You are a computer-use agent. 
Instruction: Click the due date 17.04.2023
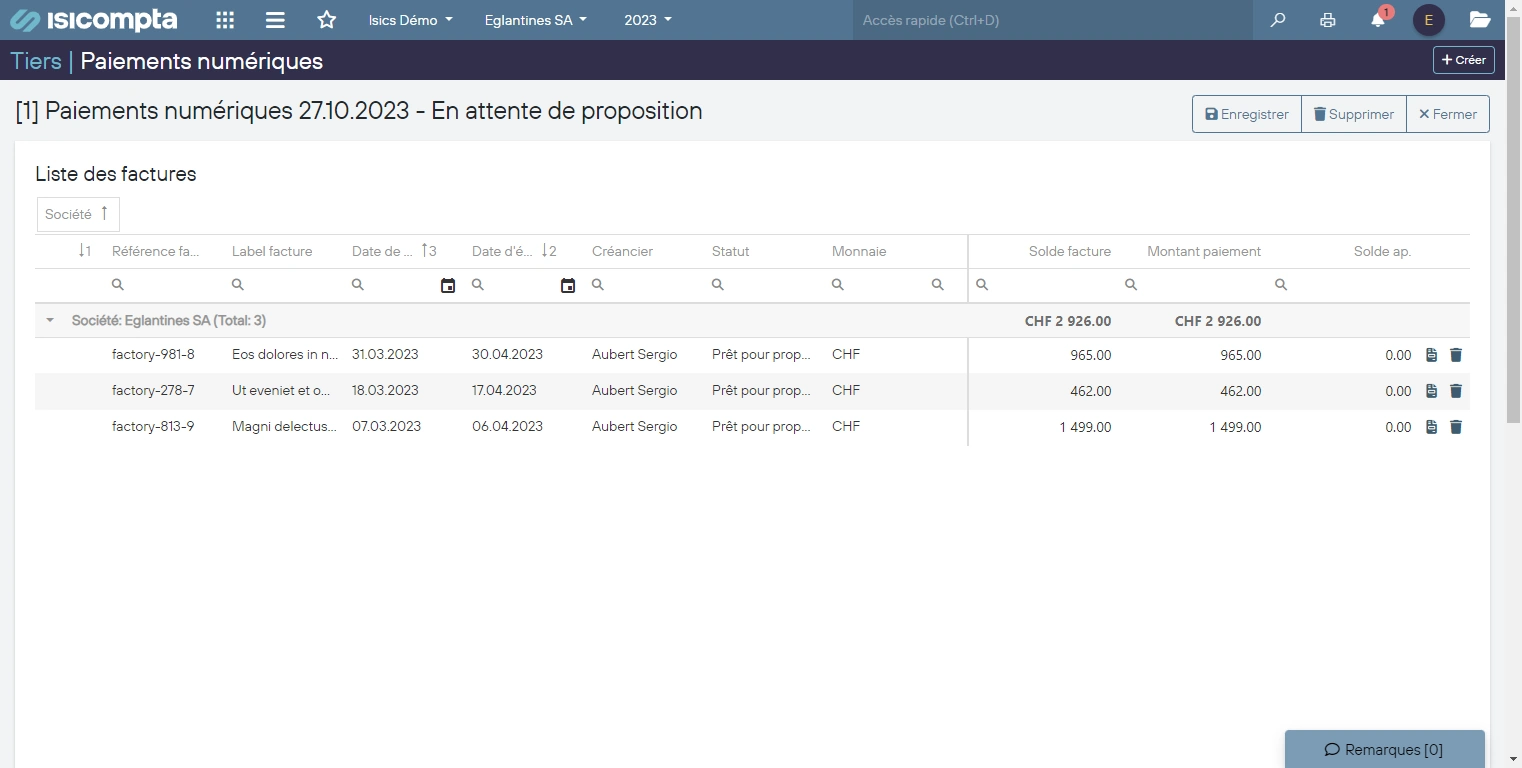504,391
